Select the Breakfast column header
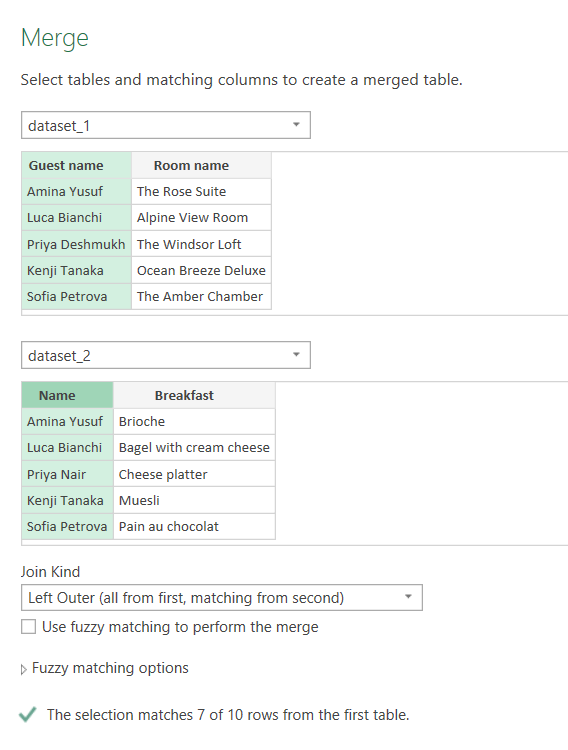 (x=194, y=395)
